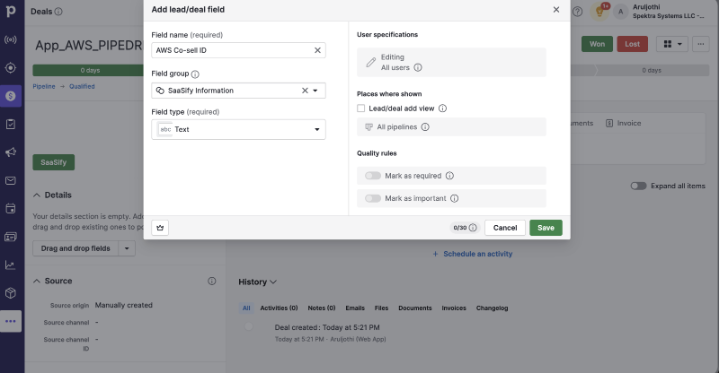Image resolution: width=720 pixels, height=373 pixels.
Task: Toggle Mark as required switch
Action: [373, 176]
